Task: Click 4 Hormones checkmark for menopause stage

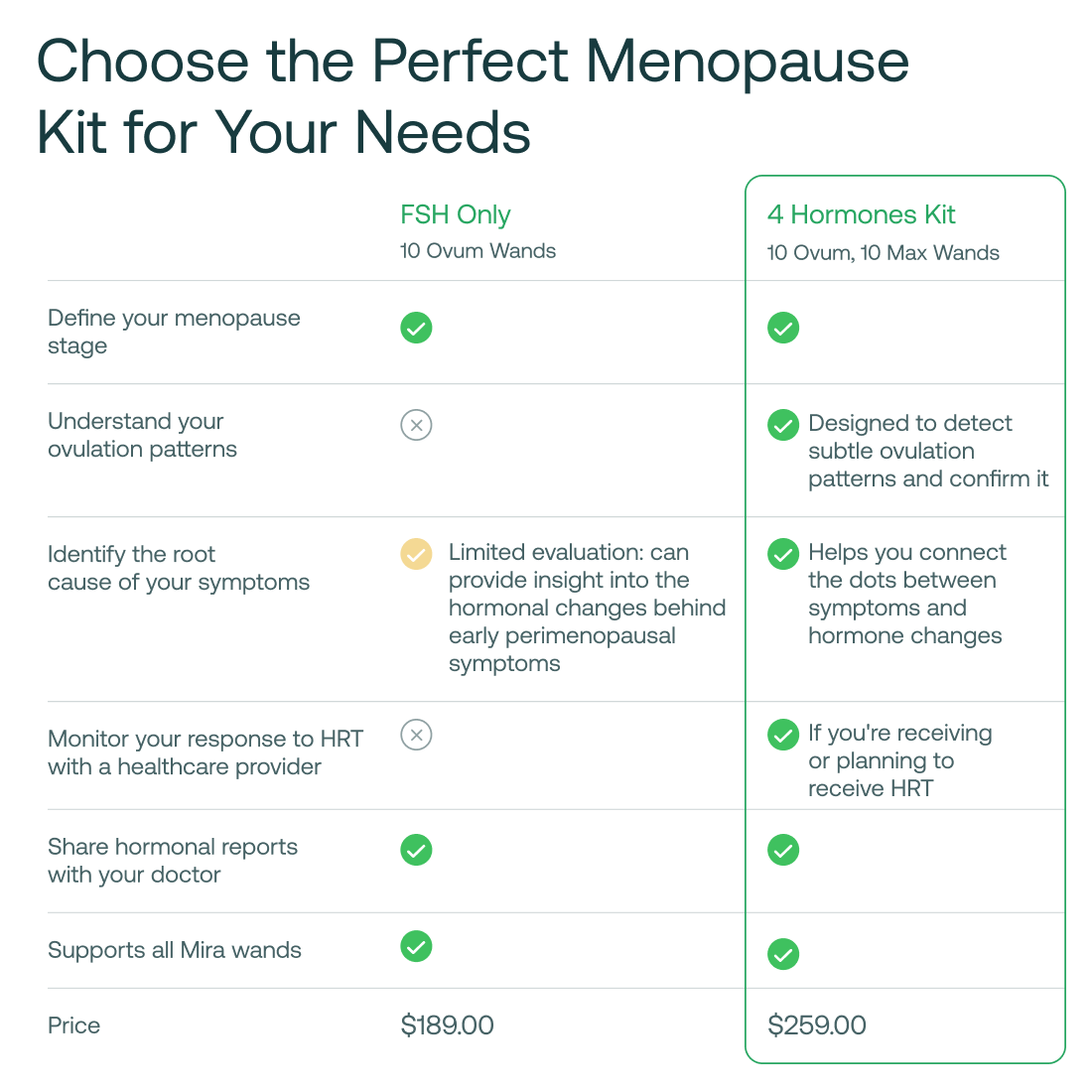Action: tap(783, 328)
